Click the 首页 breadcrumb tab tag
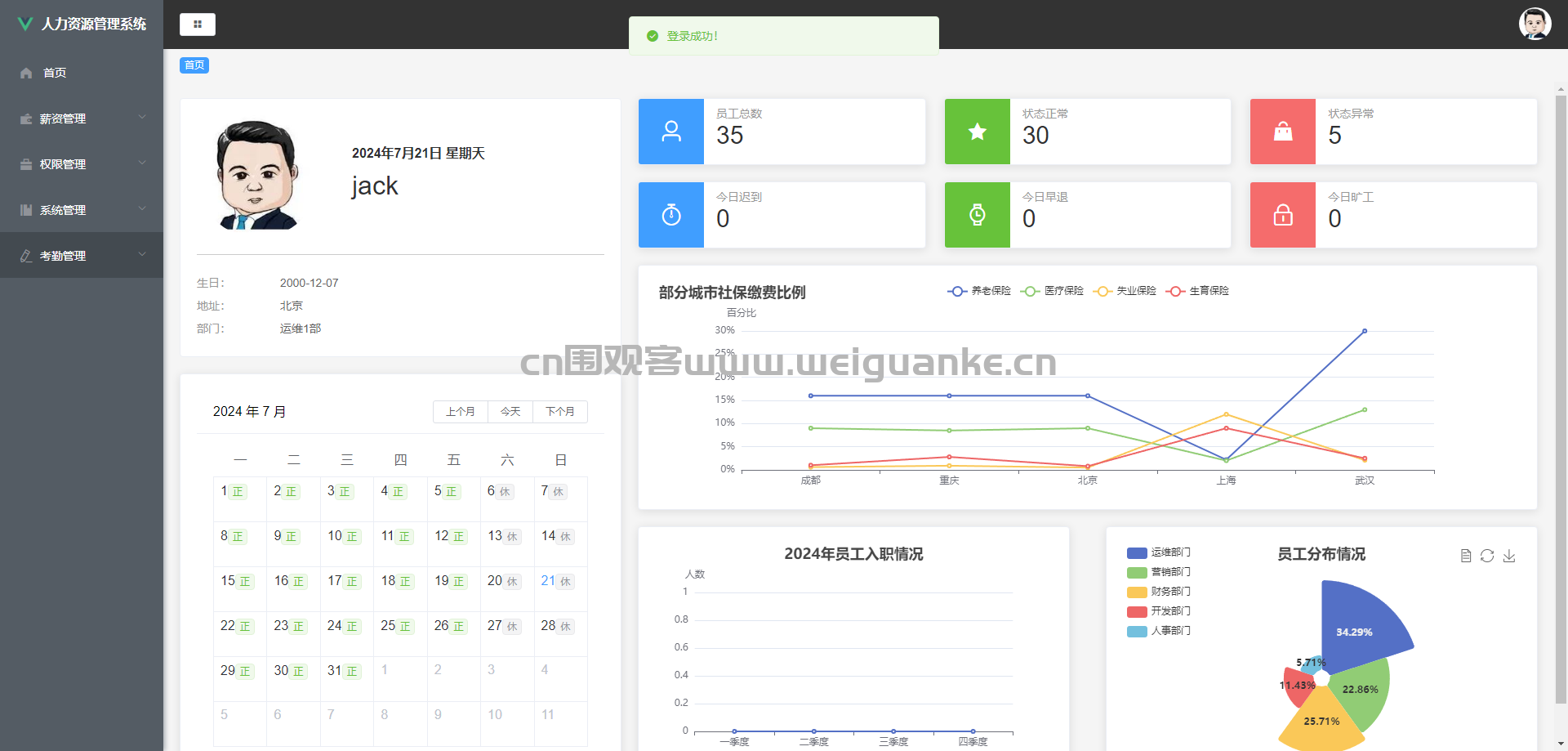Screen dimensions: 1568x751 pos(194,65)
